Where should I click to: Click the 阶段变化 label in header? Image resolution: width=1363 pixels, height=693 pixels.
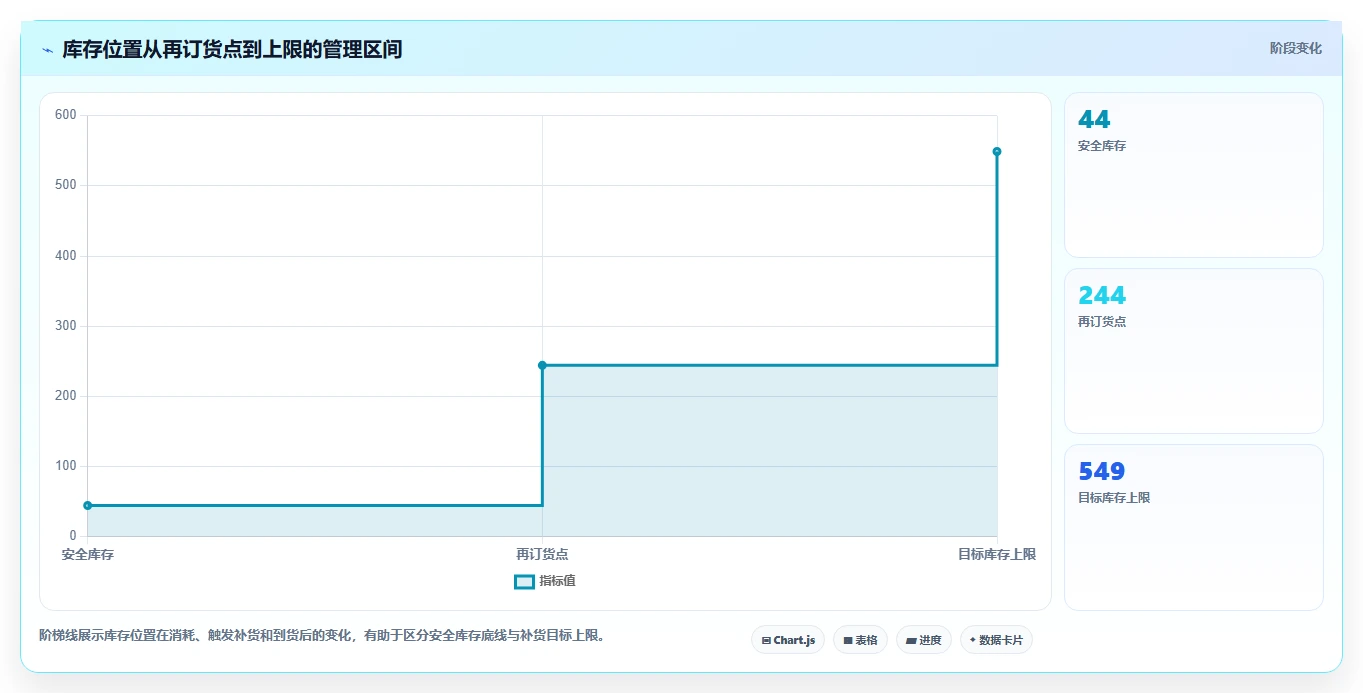click(x=1296, y=49)
